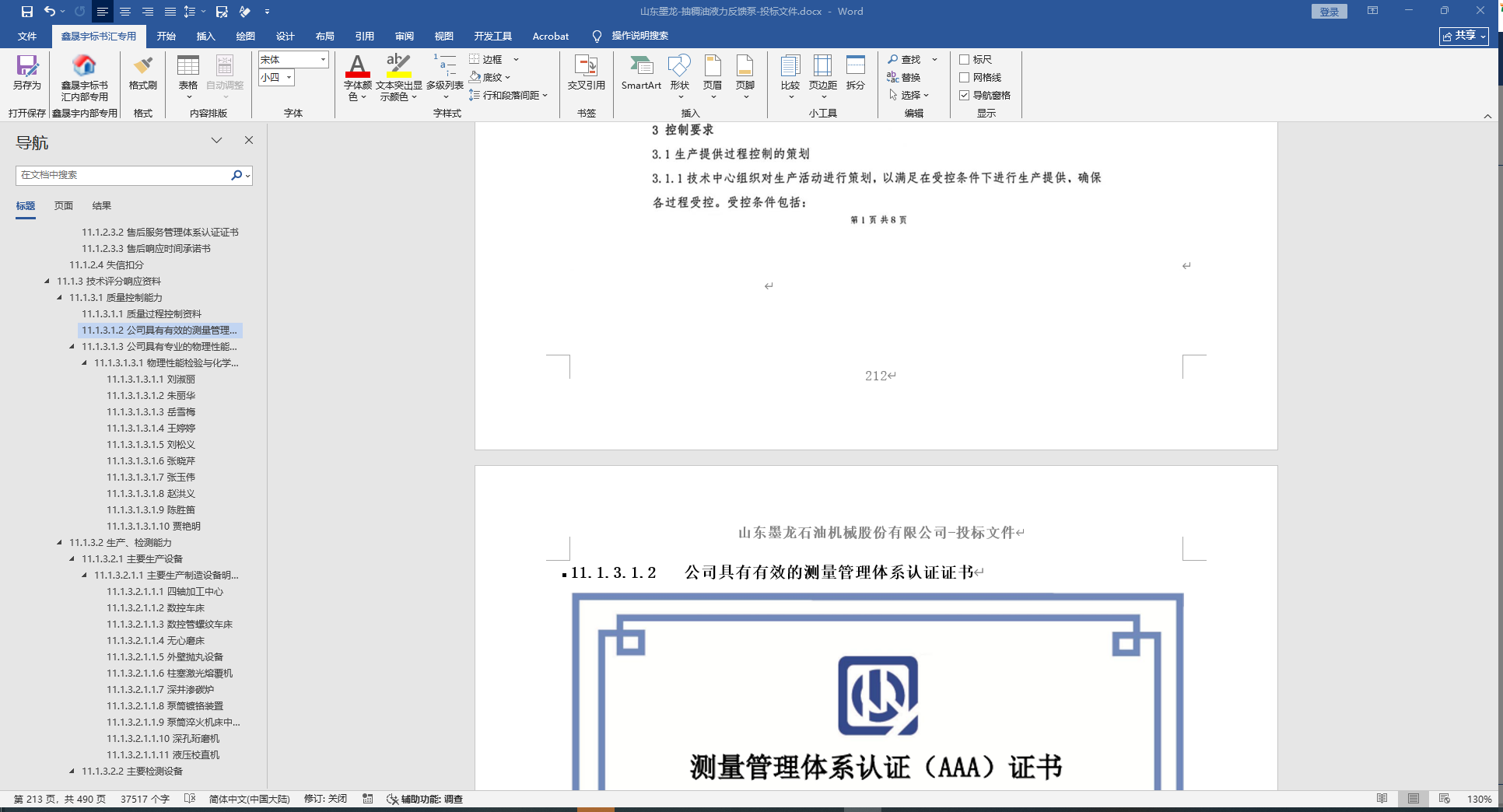Open the 另存为 save-as tool
This screenshot has height=812, width=1503.
tap(27, 73)
